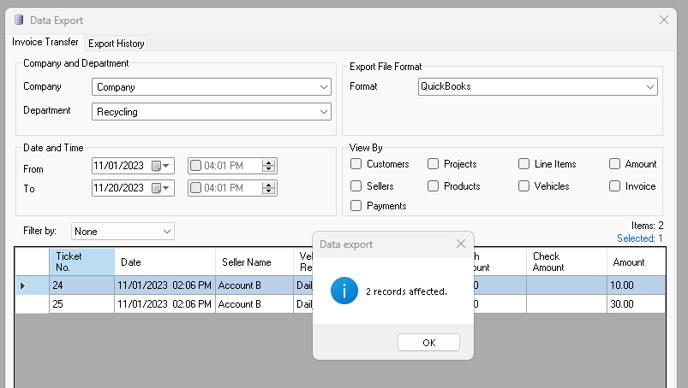Open the To date calendar picker icon

tap(160, 188)
